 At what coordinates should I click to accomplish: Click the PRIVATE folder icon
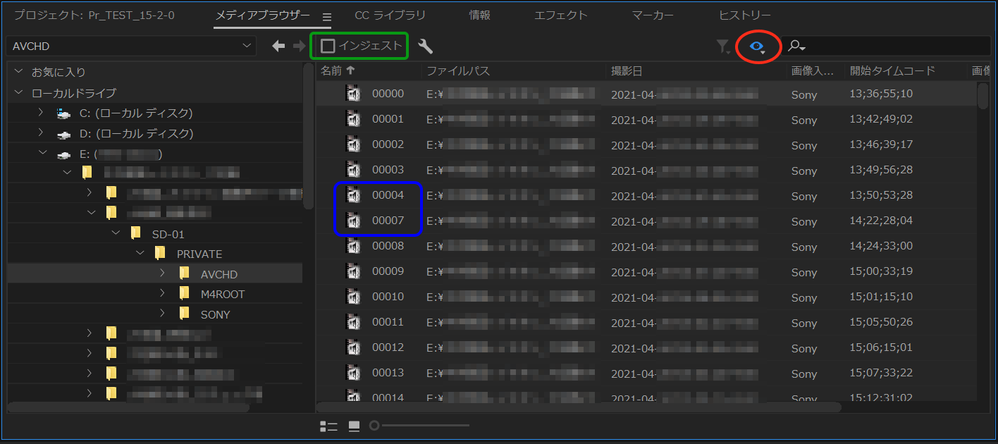point(160,253)
